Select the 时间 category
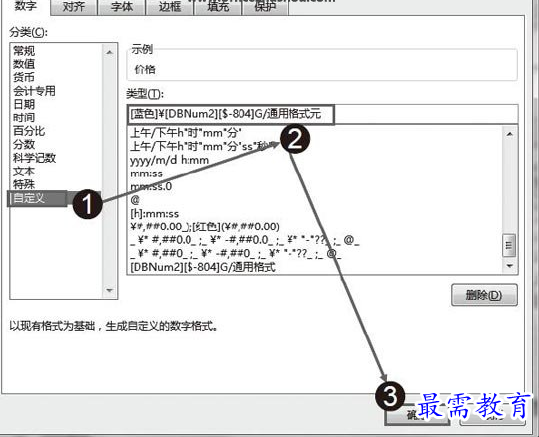 (24, 118)
